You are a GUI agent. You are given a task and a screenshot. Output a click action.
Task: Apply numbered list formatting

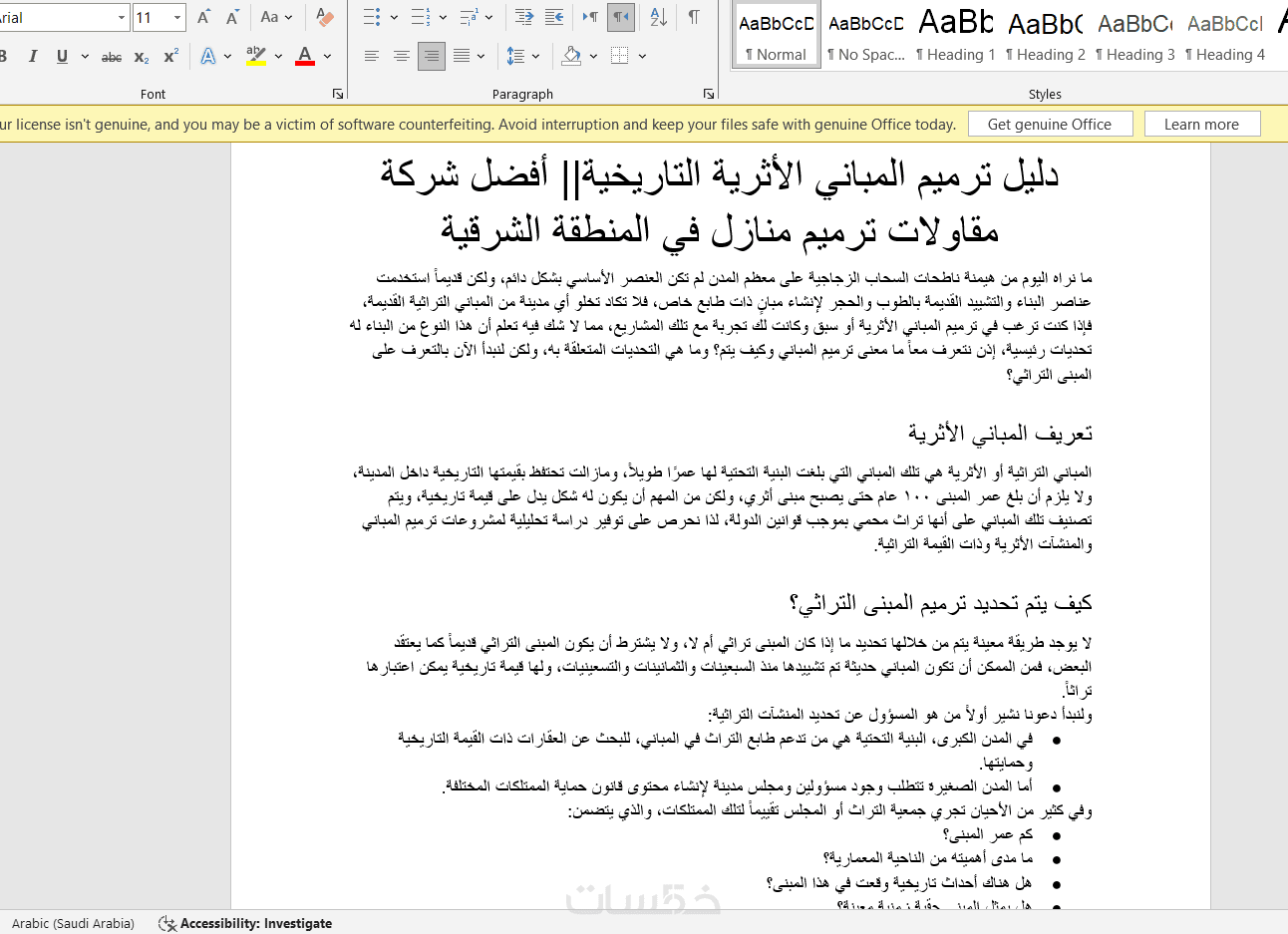[421, 17]
